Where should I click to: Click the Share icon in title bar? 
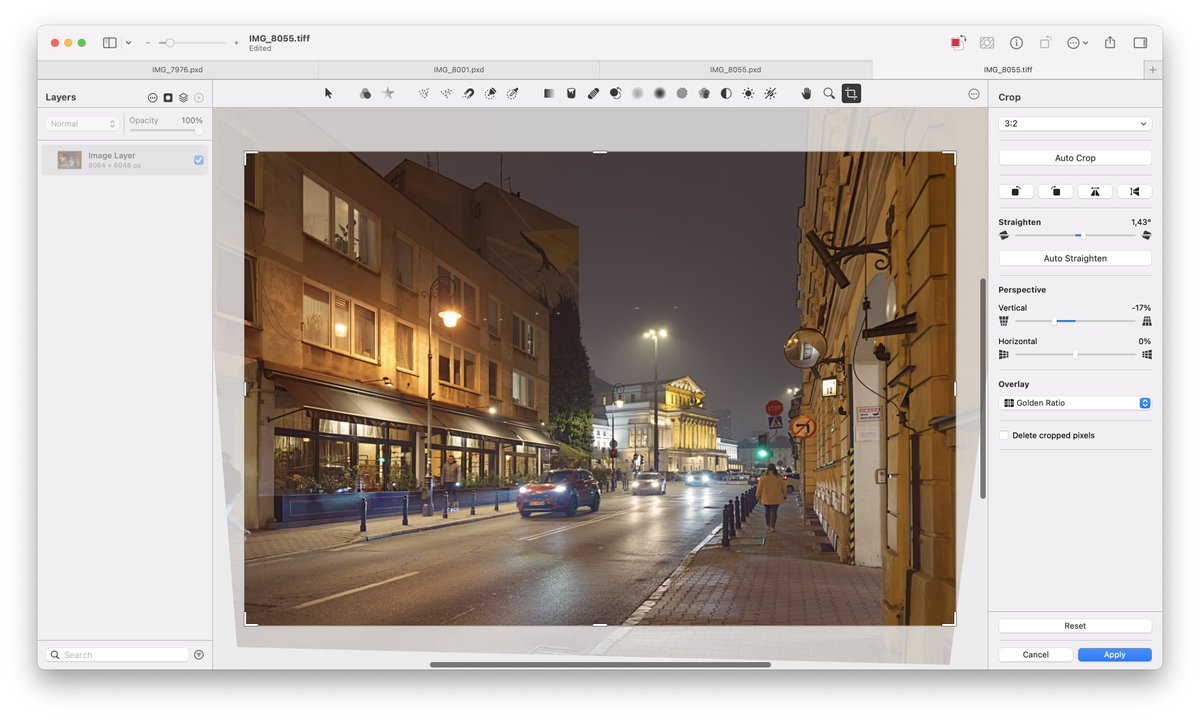[1110, 43]
